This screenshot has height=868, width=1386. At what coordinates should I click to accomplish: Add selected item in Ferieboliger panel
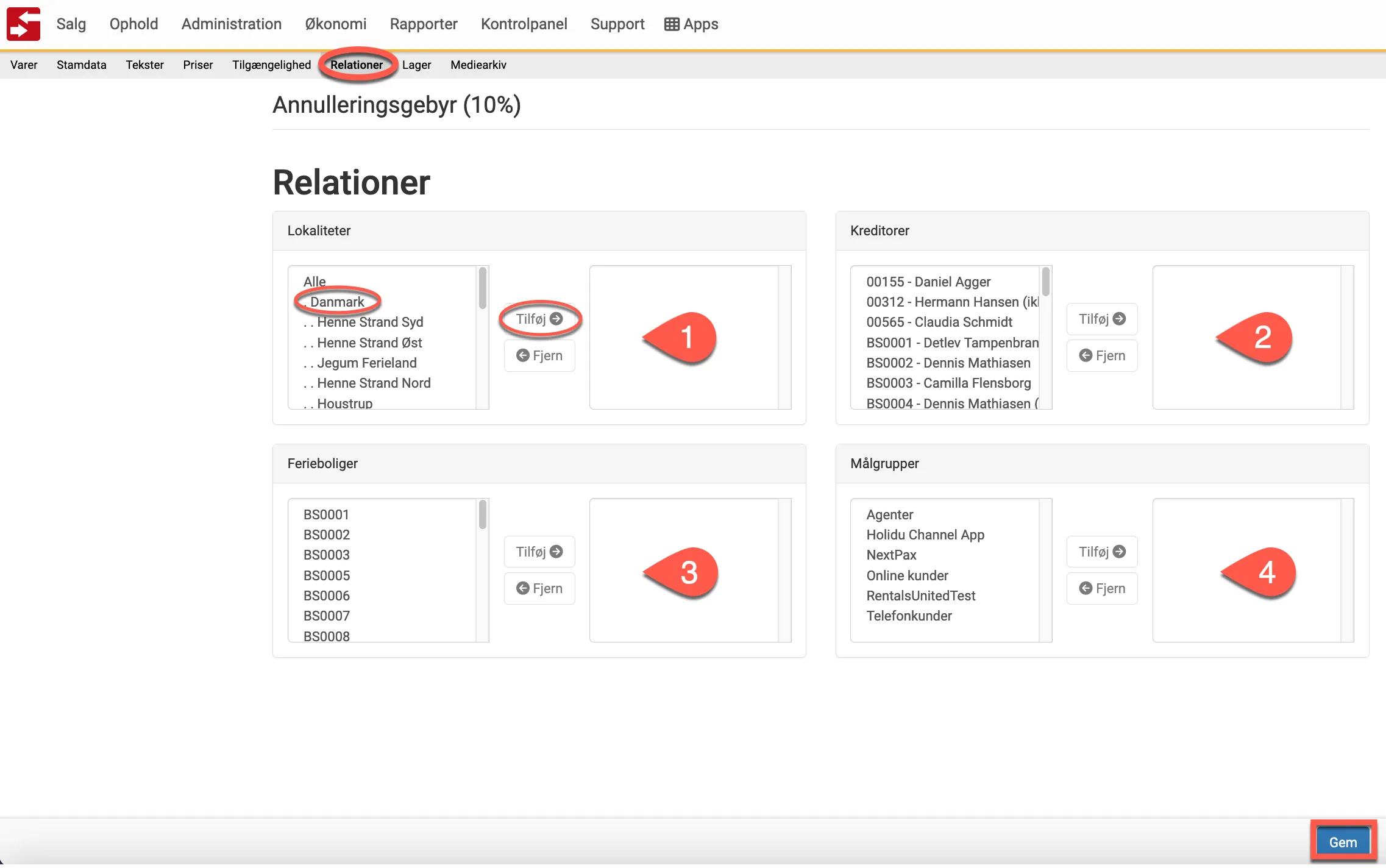[x=539, y=552]
